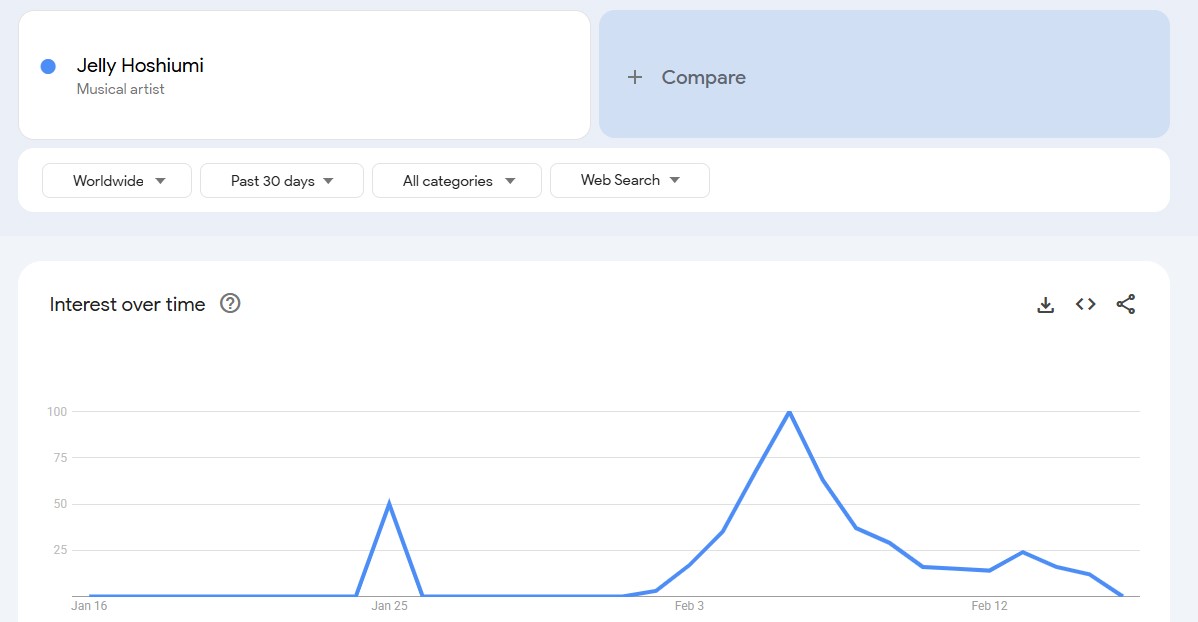Click the 50 y-axis label
This screenshot has height=622, width=1198.
coord(60,504)
